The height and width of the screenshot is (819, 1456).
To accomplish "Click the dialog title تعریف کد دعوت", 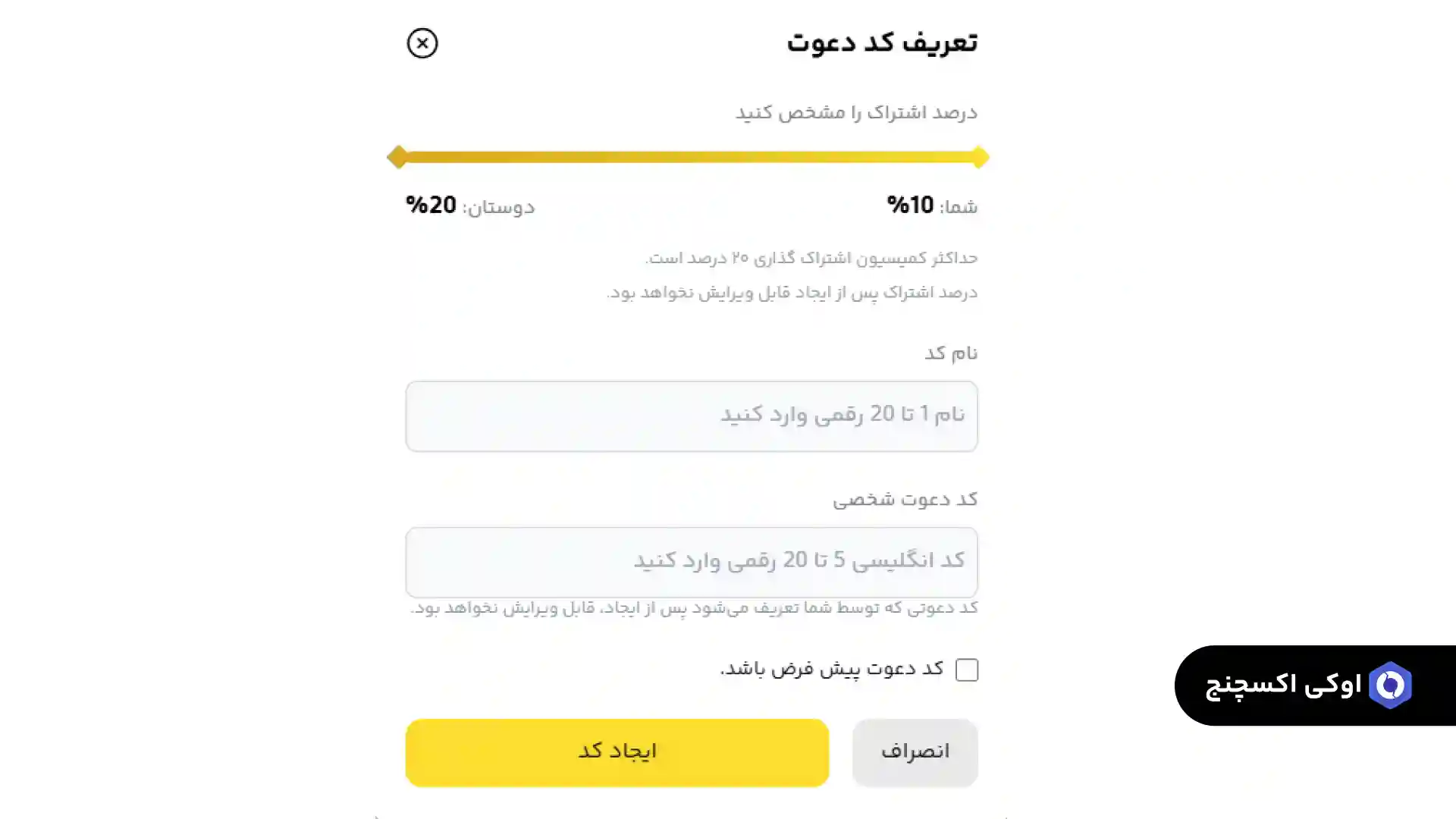I will tap(882, 42).
